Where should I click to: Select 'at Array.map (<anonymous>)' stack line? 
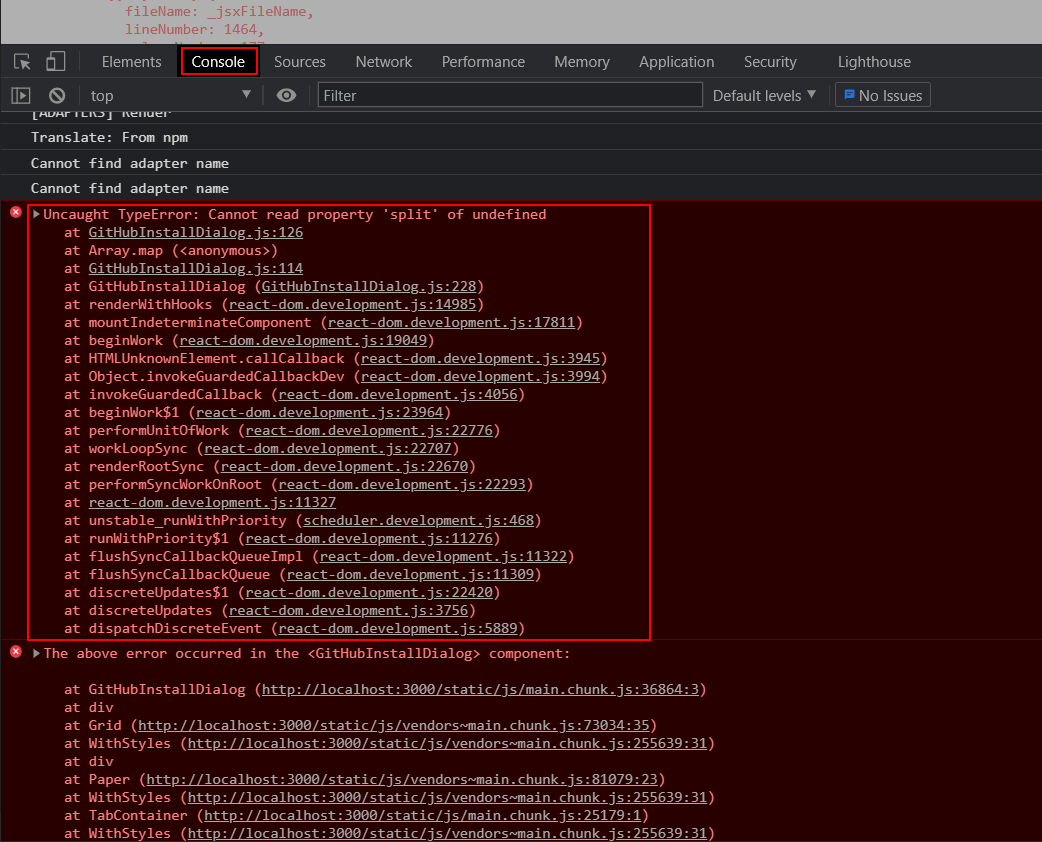[171, 251]
